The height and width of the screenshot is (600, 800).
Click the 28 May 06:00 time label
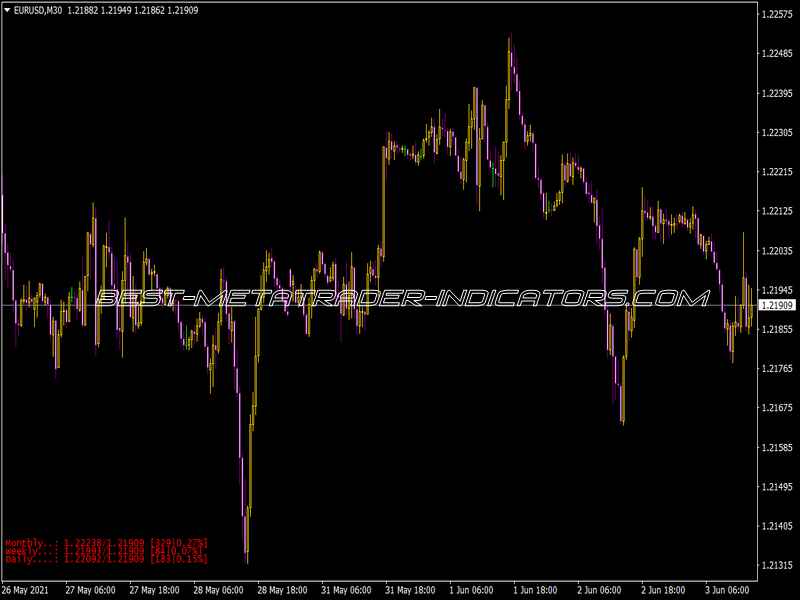218,590
